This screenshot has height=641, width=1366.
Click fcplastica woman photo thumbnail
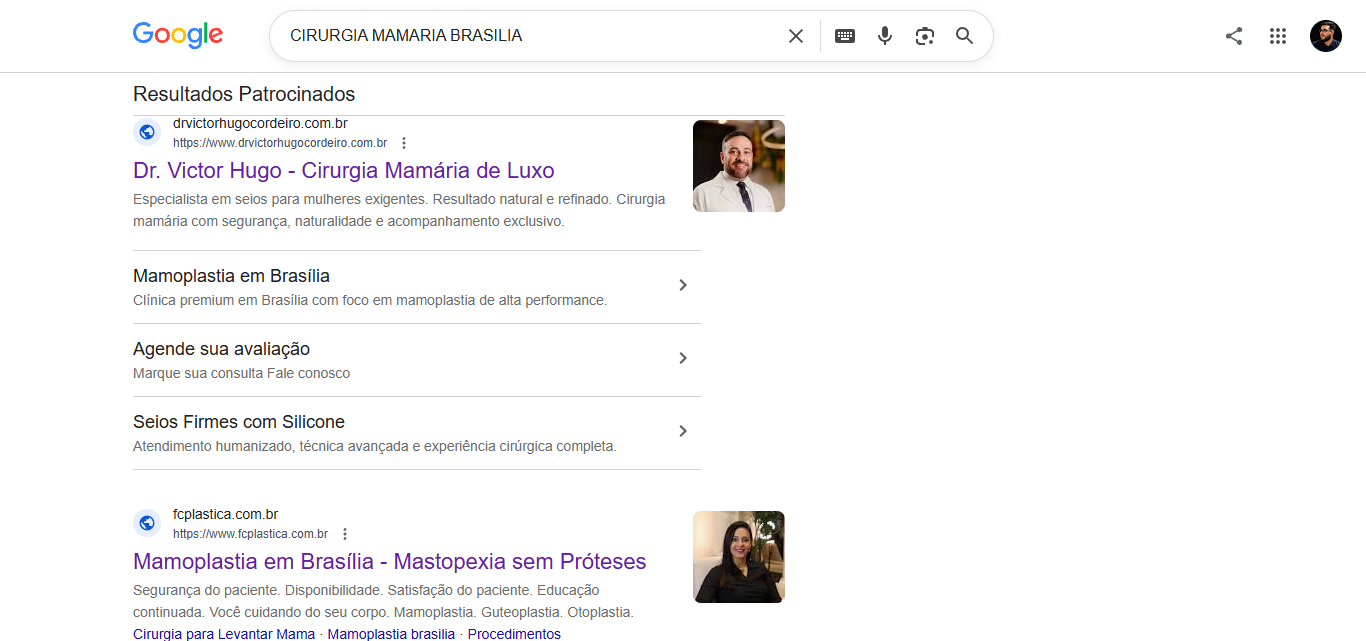(739, 557)
